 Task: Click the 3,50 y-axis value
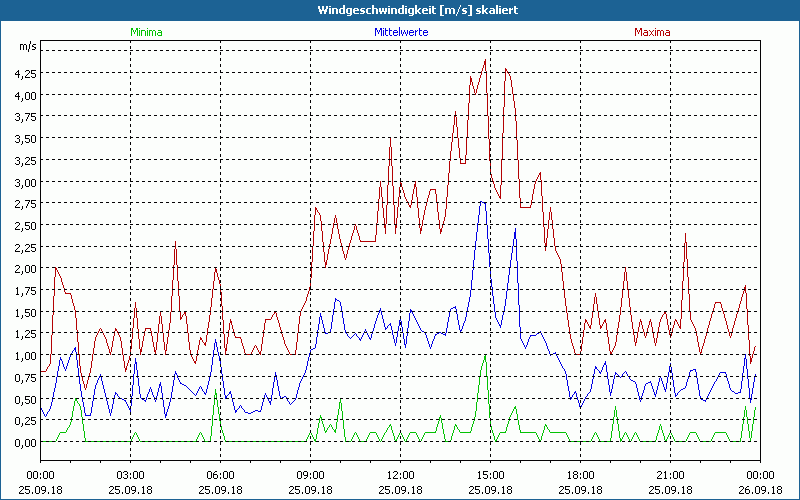(x=26, y=139)
